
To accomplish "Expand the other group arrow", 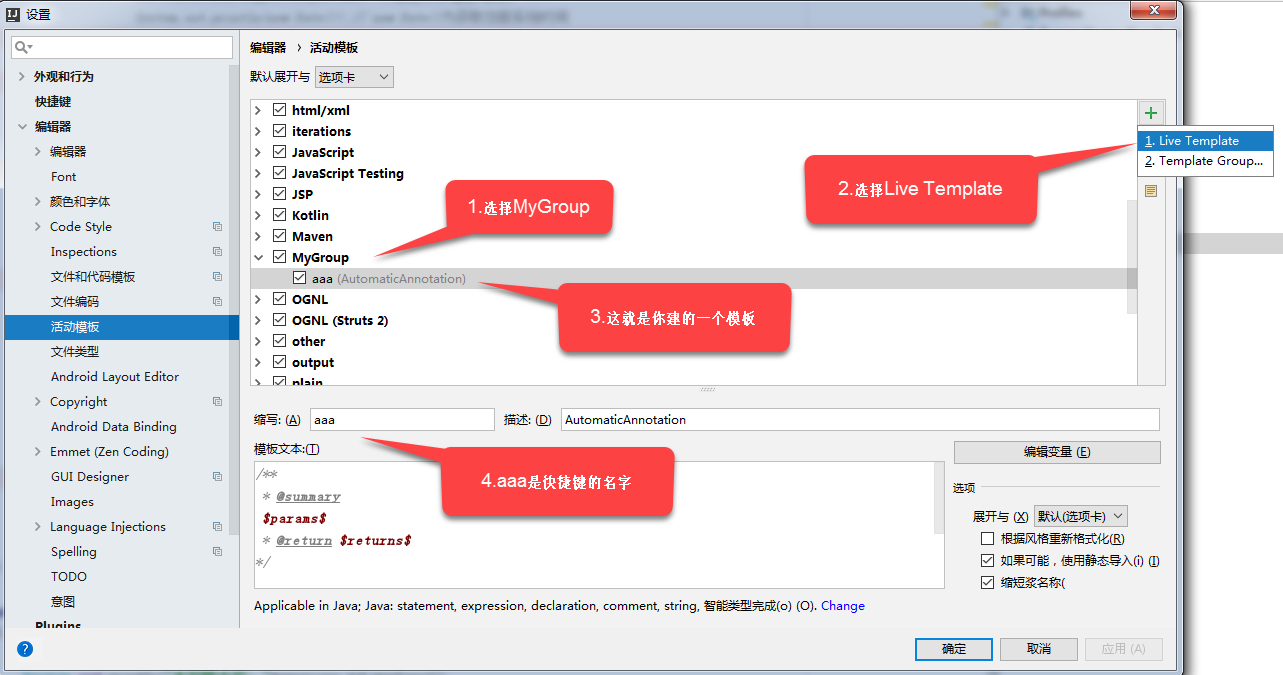I will click(x=258, y=341).
